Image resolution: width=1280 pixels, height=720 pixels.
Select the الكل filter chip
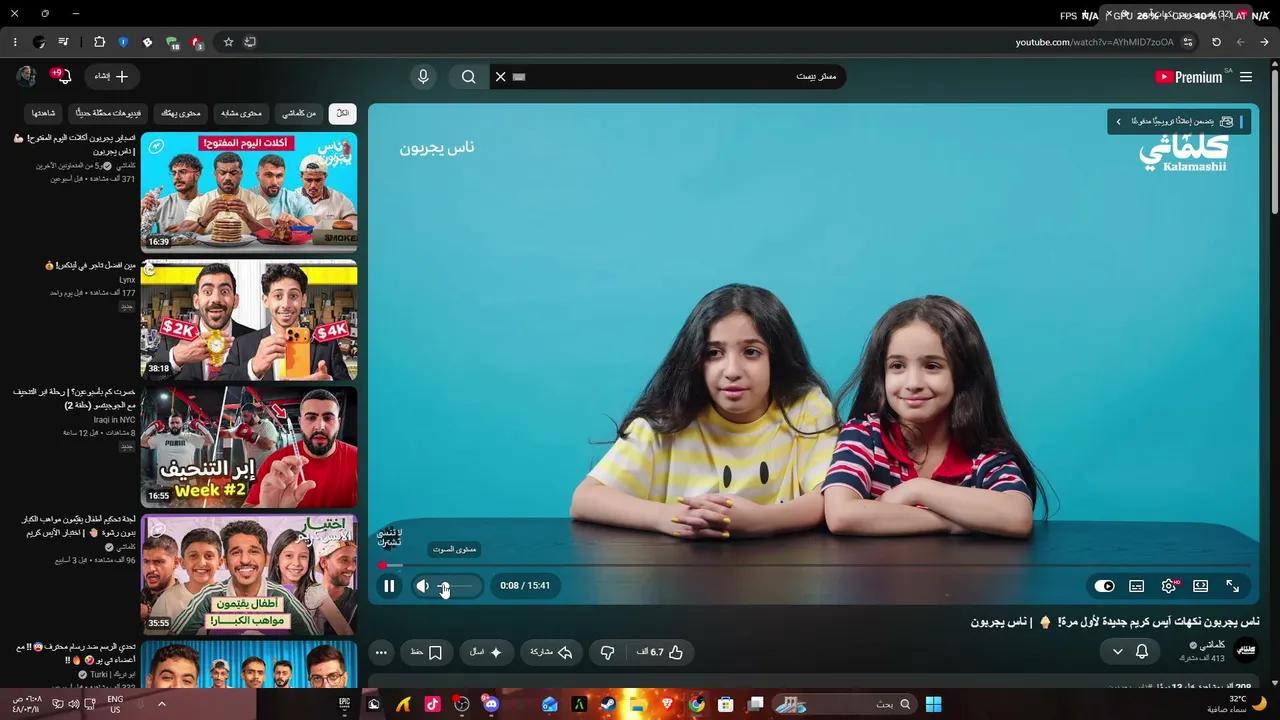[x=342, y=114]
